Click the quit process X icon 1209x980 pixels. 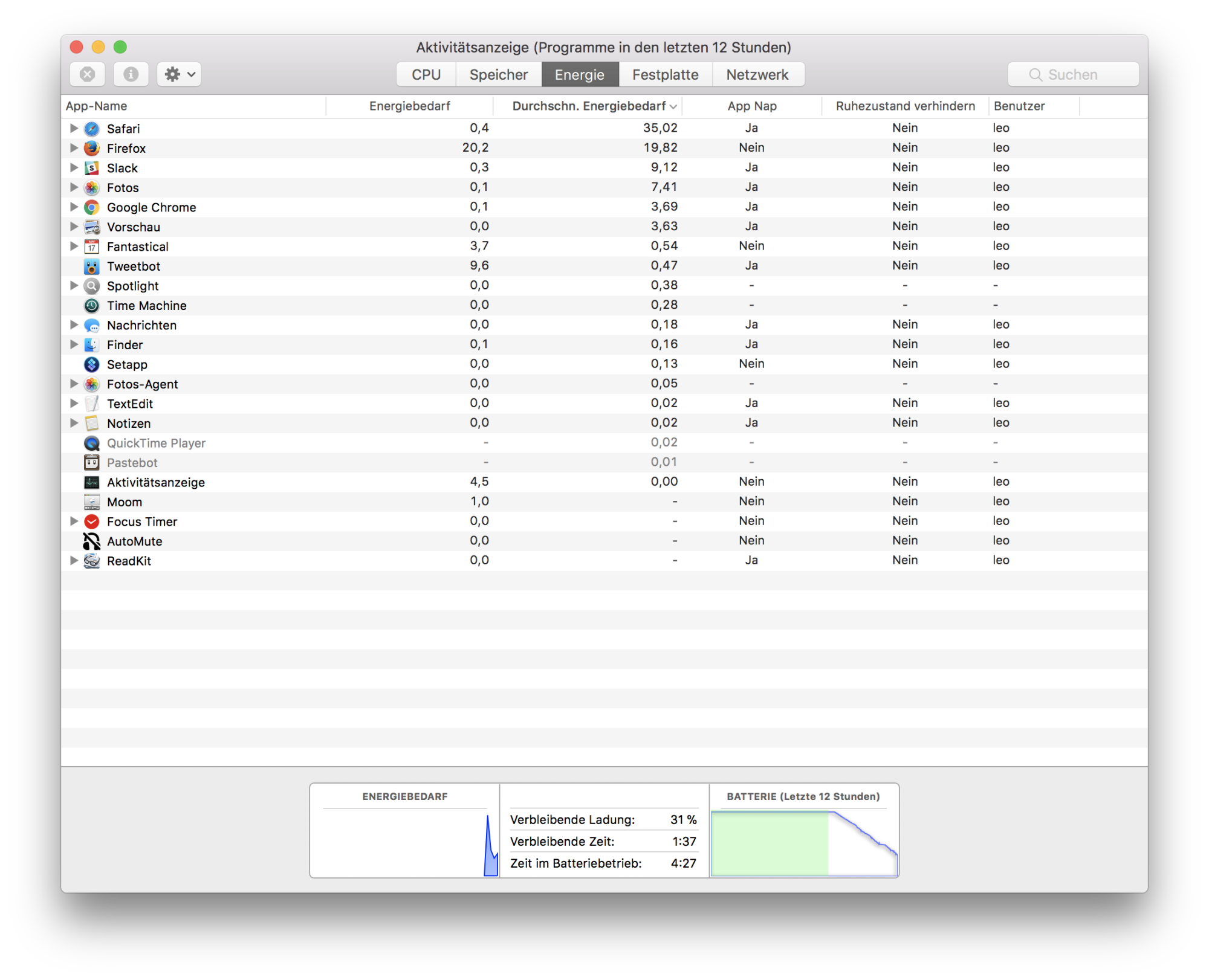pos(88,74)
